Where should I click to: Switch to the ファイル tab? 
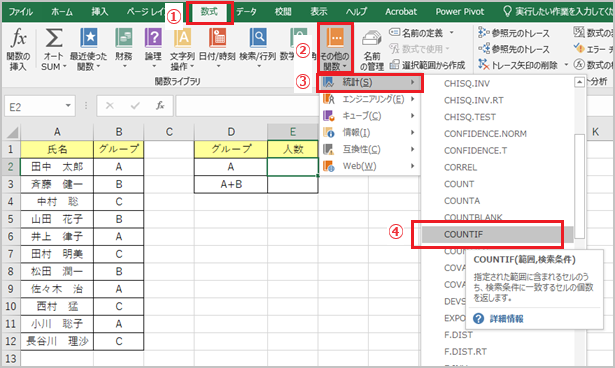[x=20, y=12]
